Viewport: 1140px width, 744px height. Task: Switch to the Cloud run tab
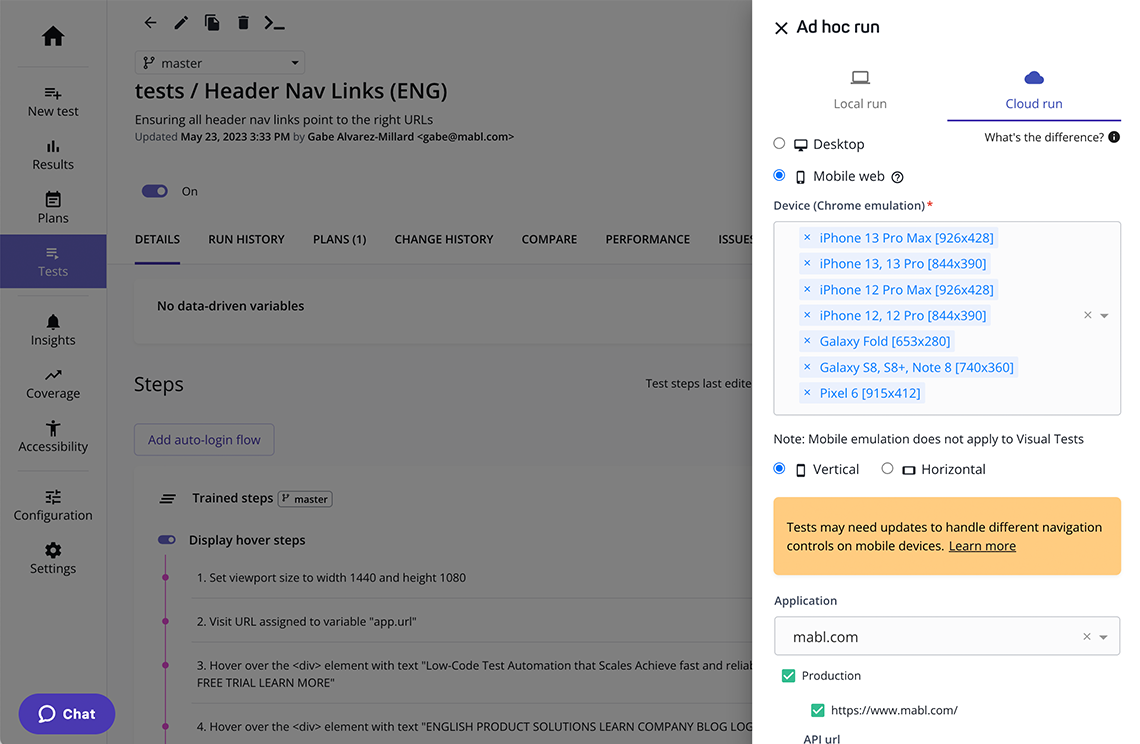pos(1034,91)
